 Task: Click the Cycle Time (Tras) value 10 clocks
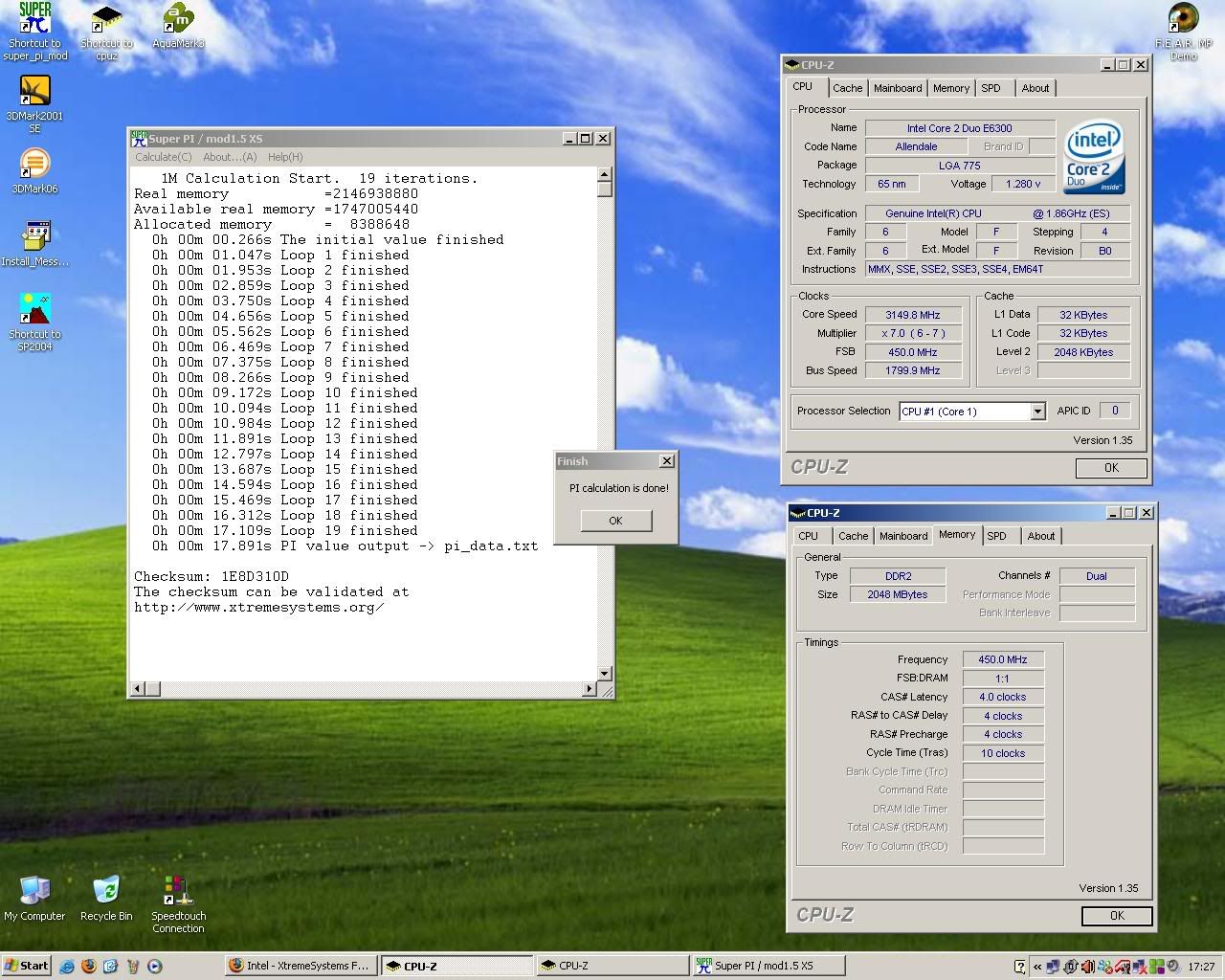point(1003,753)
